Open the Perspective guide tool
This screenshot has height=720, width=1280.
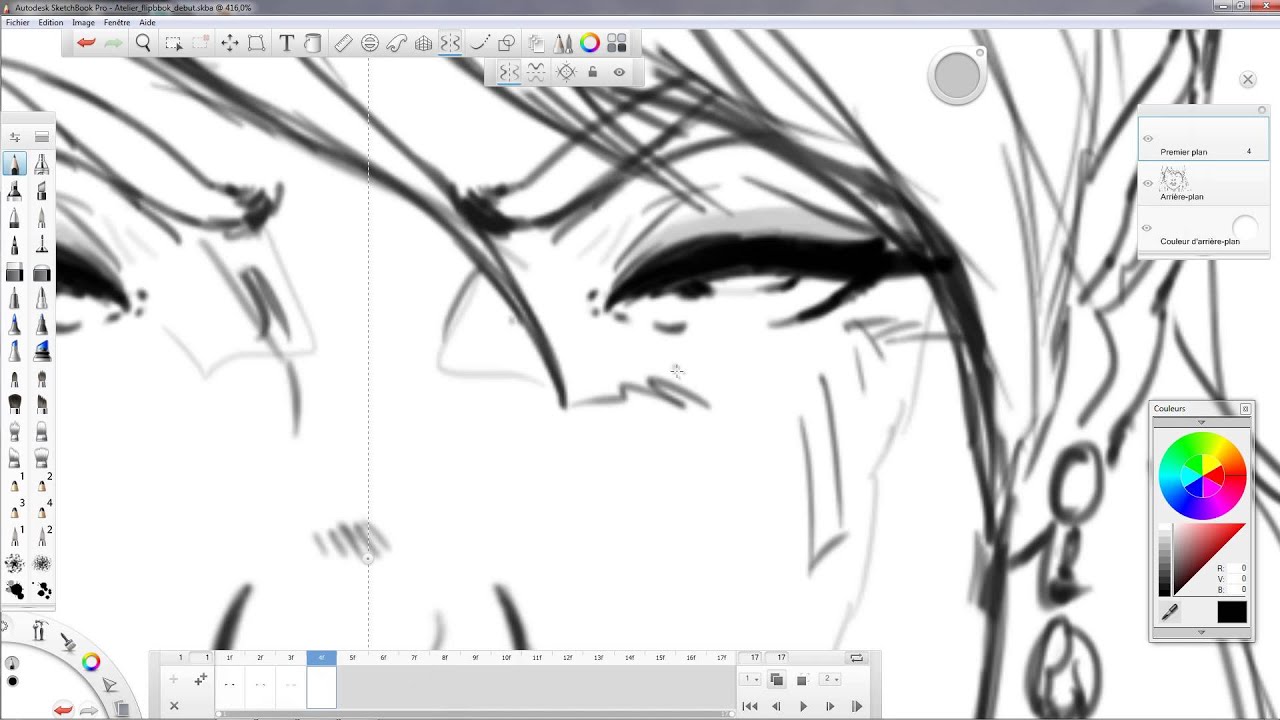coord(424,43)
